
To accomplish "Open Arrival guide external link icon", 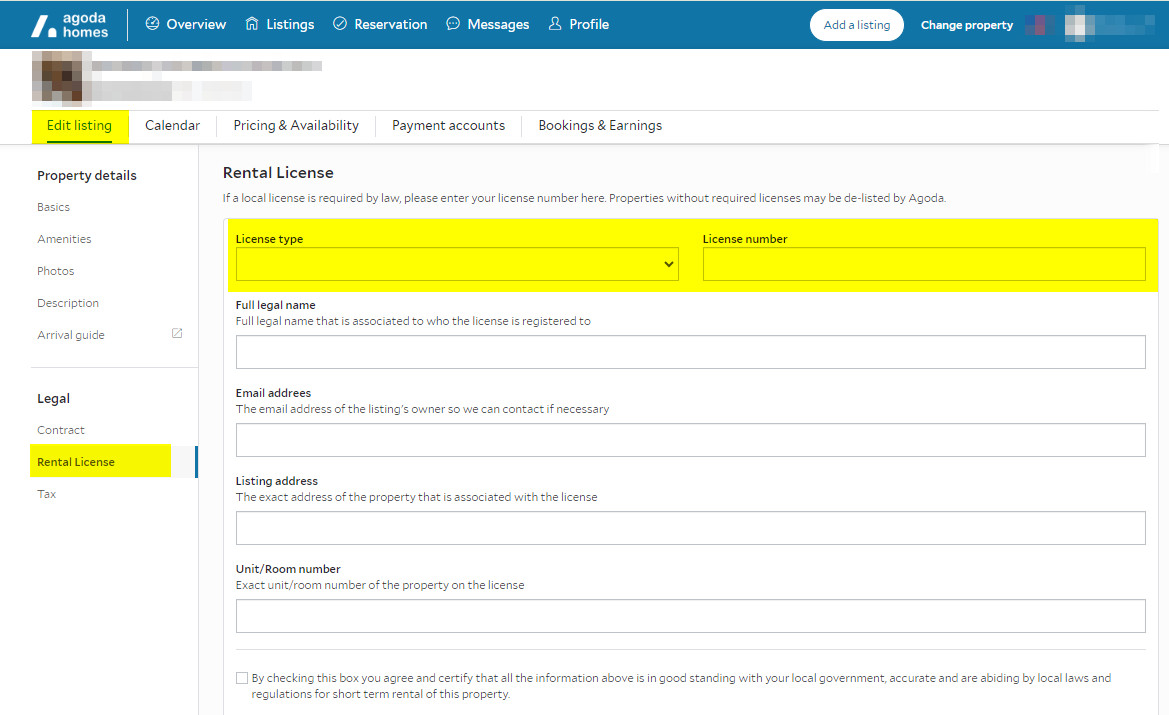I will [x=177, y=334].
